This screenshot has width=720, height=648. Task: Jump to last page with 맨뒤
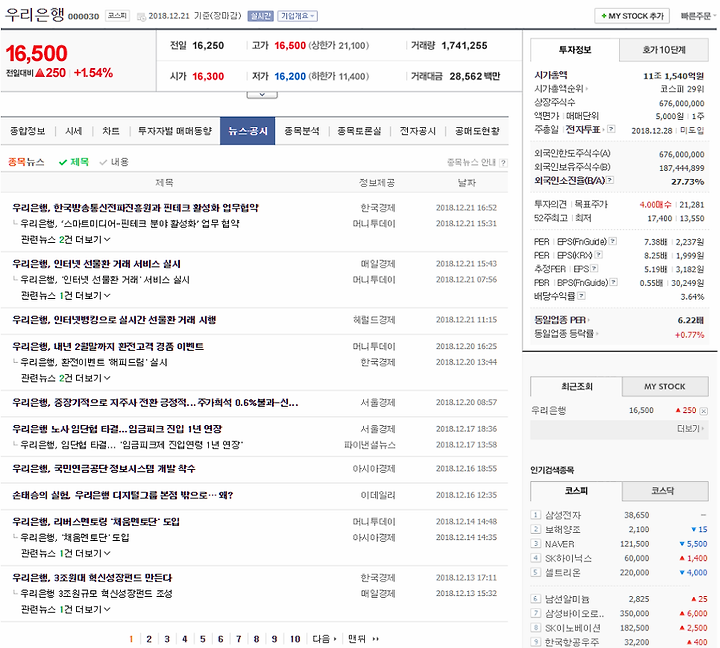point(363,639)
